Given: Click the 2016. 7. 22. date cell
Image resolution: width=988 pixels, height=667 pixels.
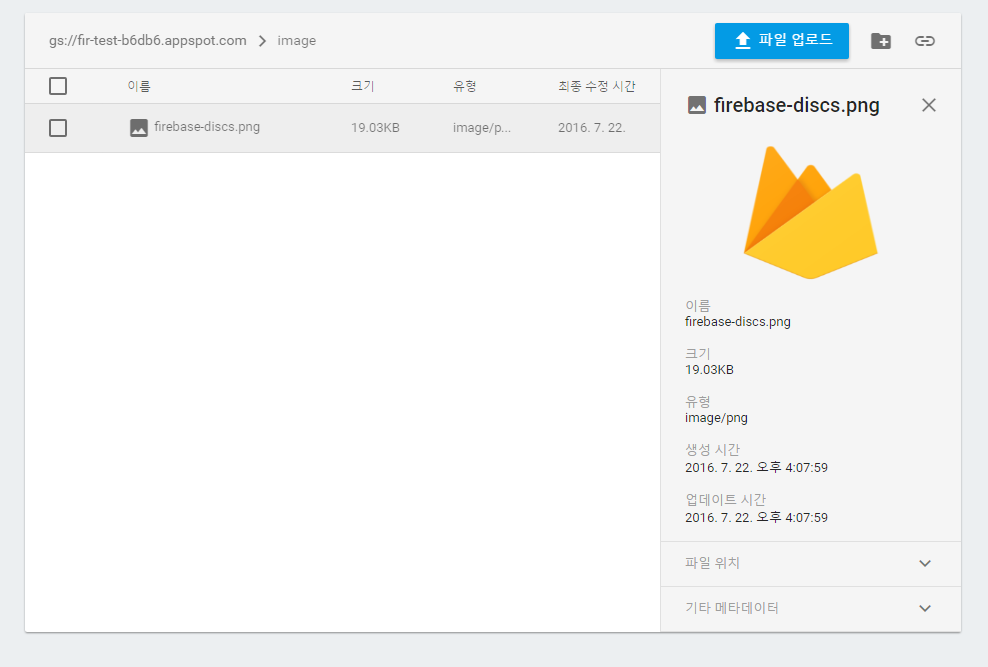Looking at the screenshot, I should point(591,128).
